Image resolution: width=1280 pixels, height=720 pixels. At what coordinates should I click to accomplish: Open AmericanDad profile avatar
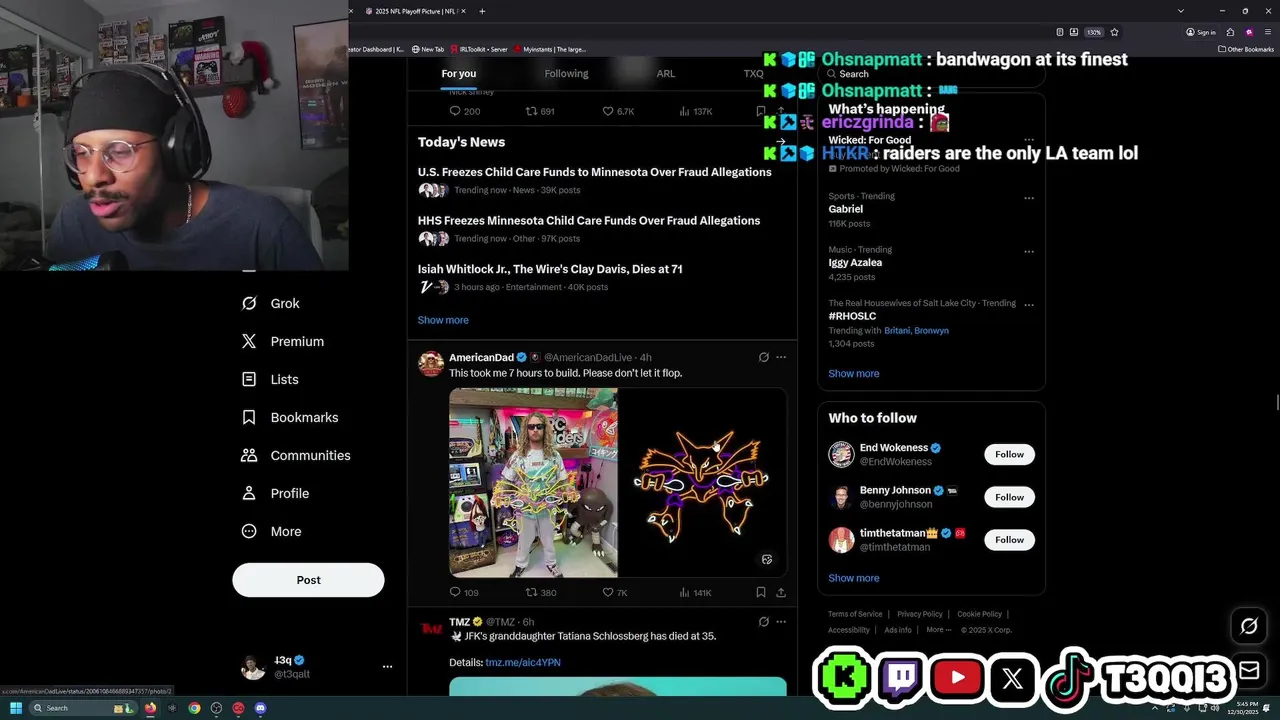(x=431, y=363)
